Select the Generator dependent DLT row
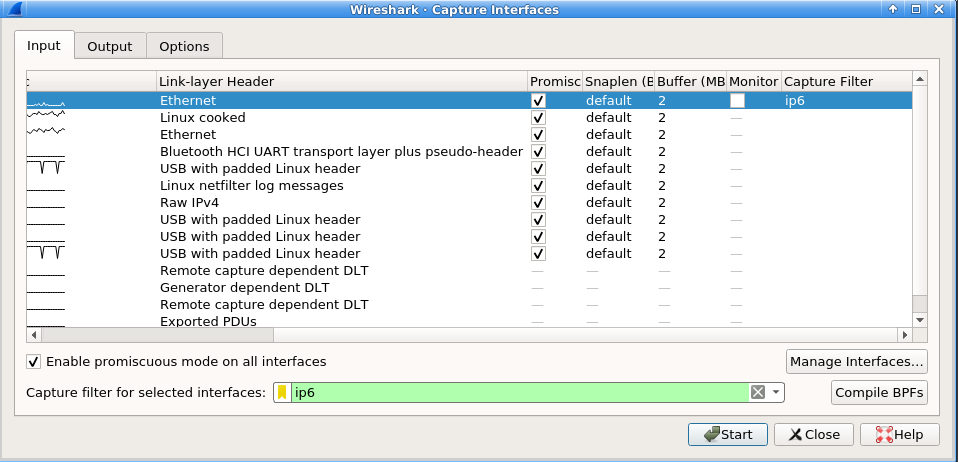Viewport: 958px width, 462px height. pos(469,288)
